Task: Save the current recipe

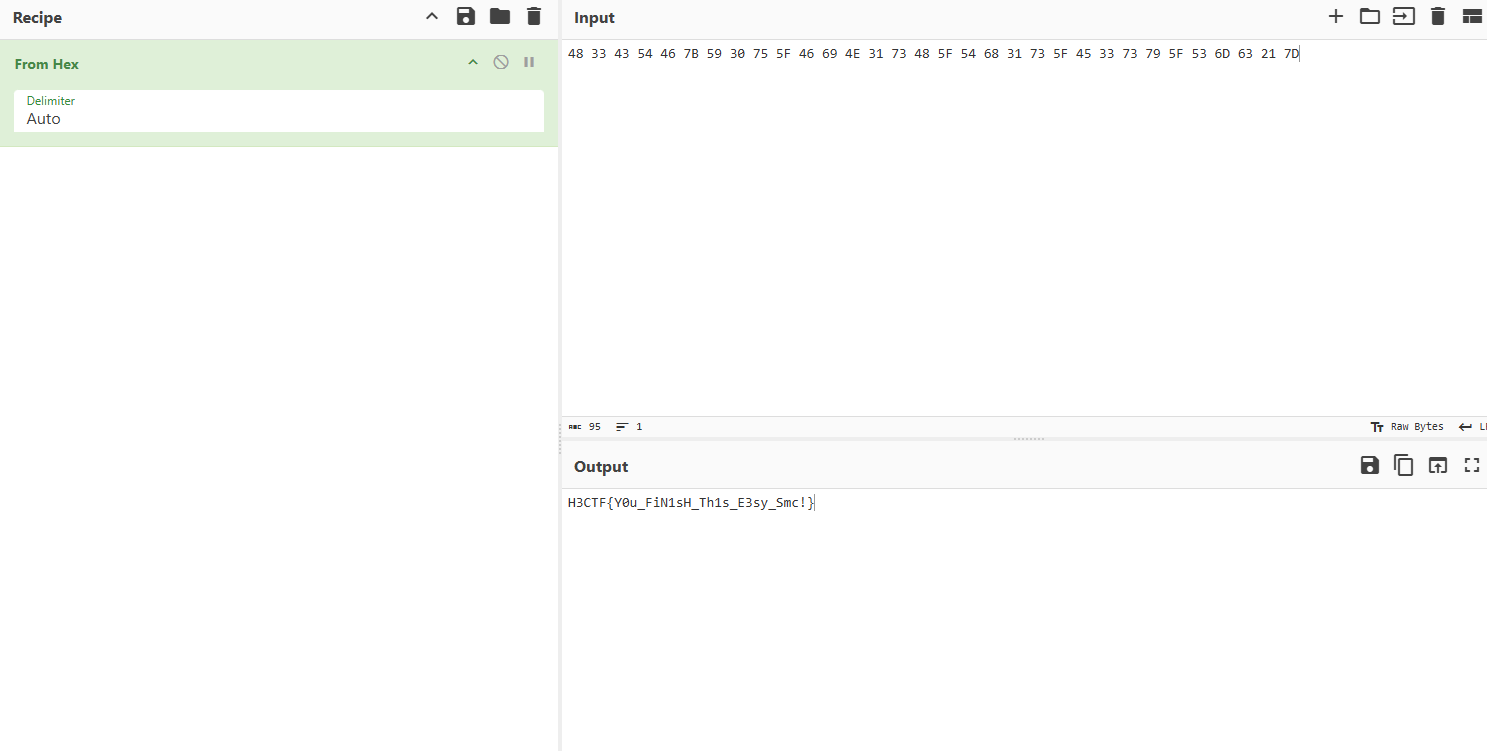Action: (x=465, y=16)
